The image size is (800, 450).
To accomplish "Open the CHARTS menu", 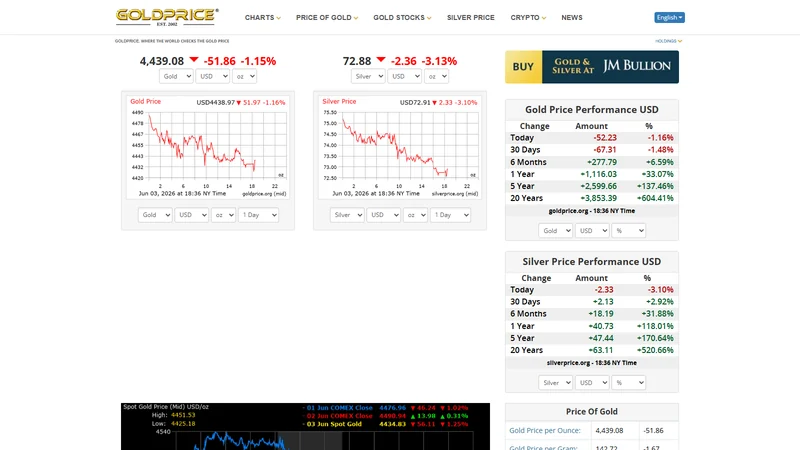I will (262, 17).
